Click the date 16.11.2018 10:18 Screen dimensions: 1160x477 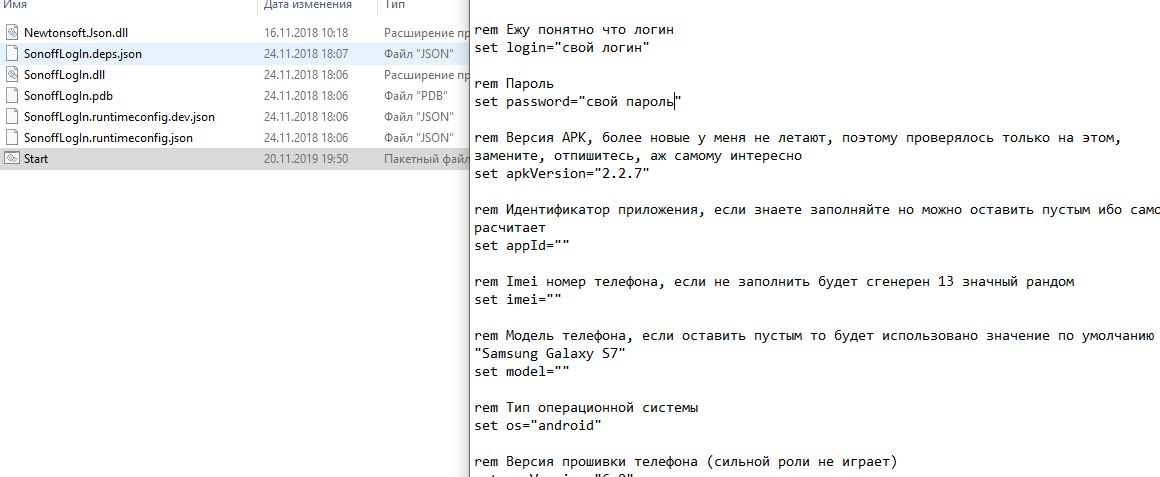pos(306,33)
